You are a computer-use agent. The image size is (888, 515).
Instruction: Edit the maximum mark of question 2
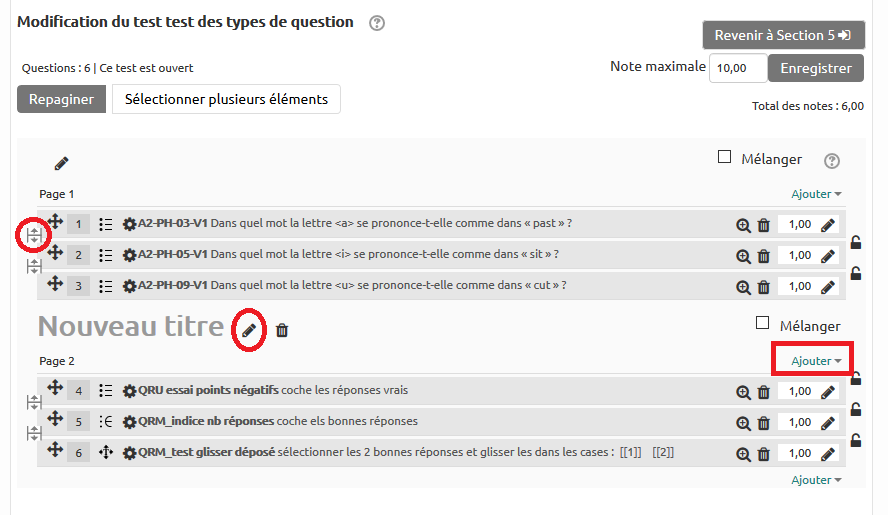tap(828, 256)
